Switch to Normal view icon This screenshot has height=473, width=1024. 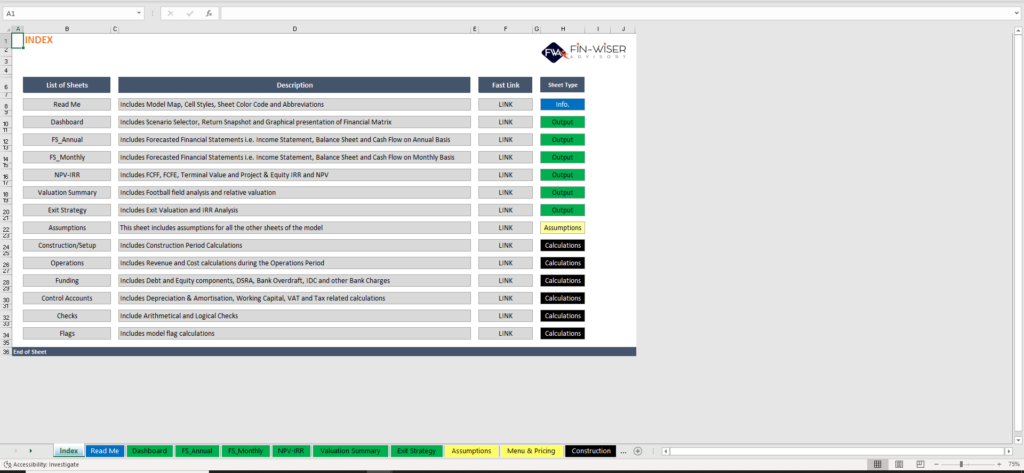877,464
